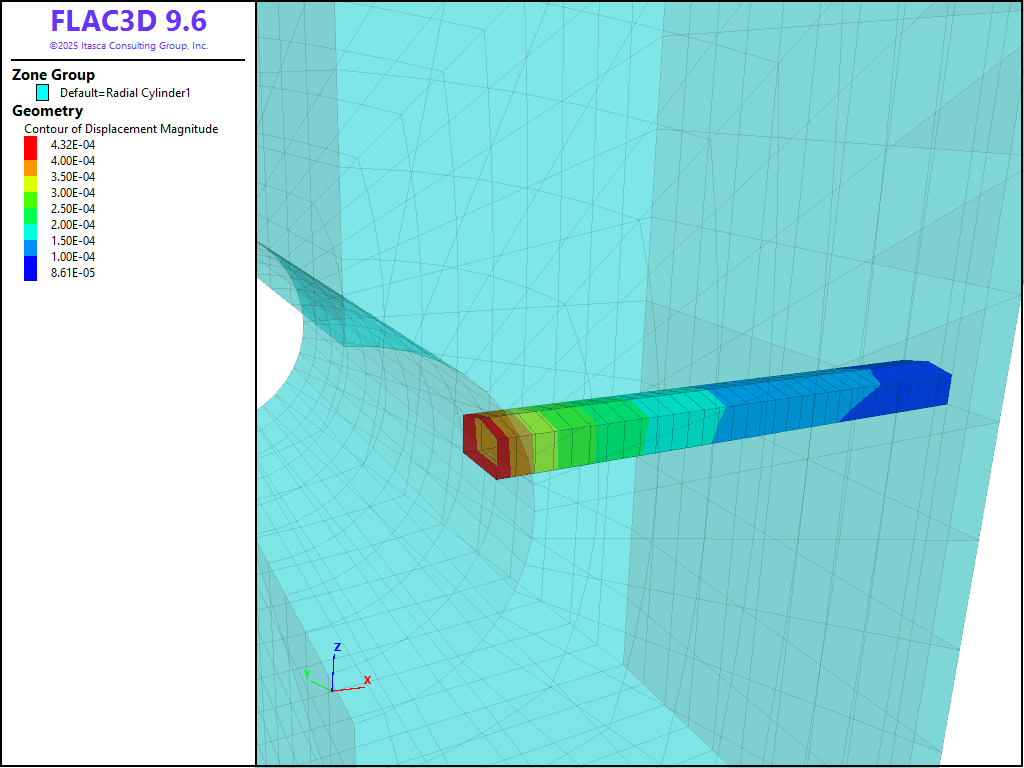Screen dimensions: 1024x768
Task: Click the 4.32E-04 maximum contour value
Action: click(x=73, y=145)
